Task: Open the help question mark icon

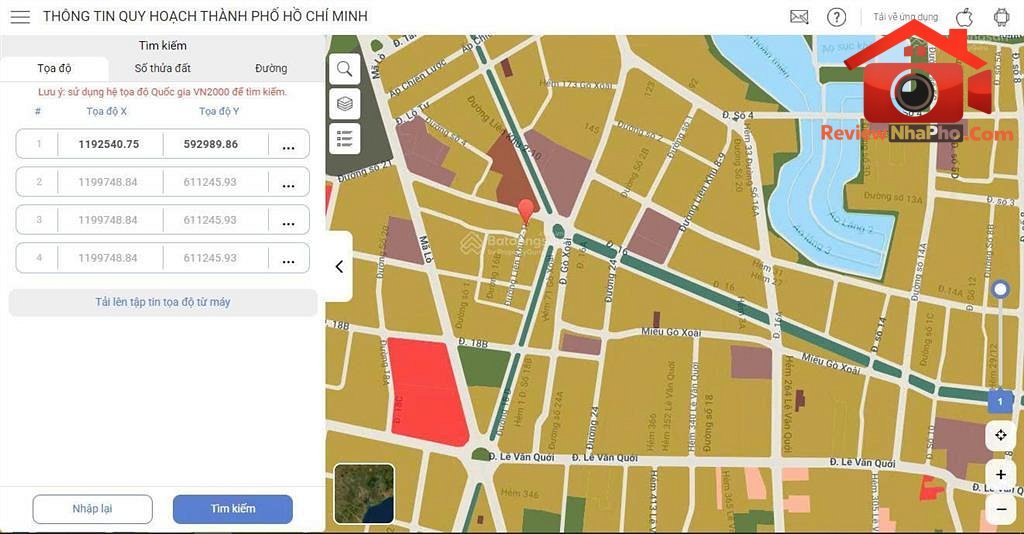Action: (836, 17)
